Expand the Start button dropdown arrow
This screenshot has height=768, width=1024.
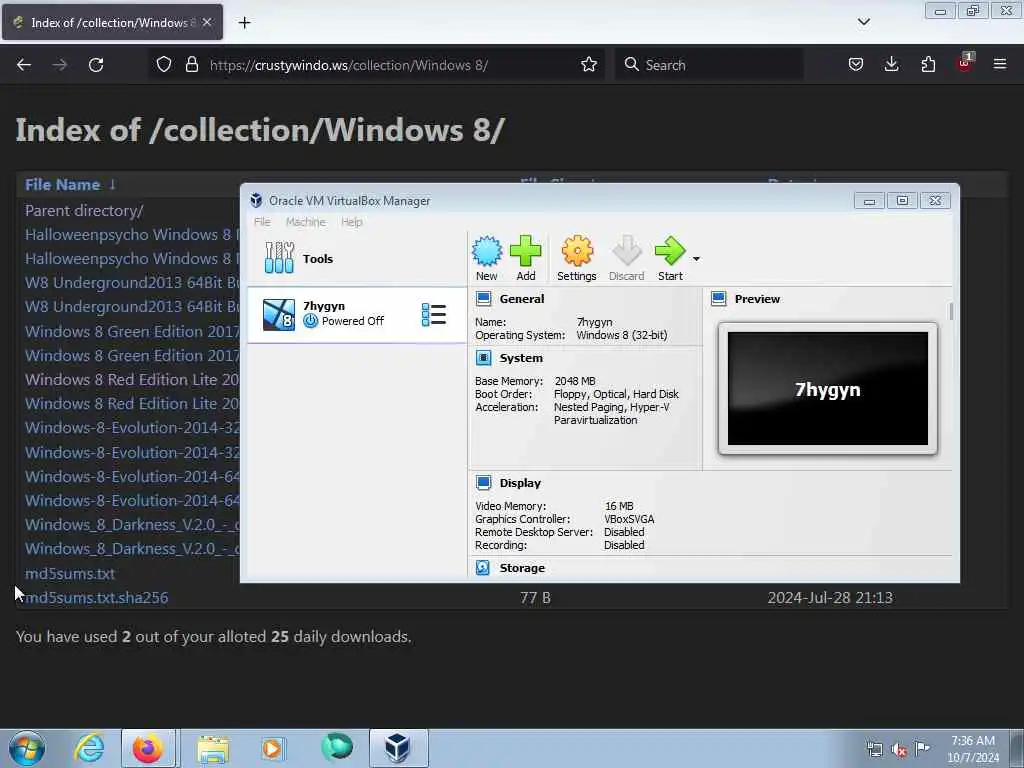click(x=696, y=259)
